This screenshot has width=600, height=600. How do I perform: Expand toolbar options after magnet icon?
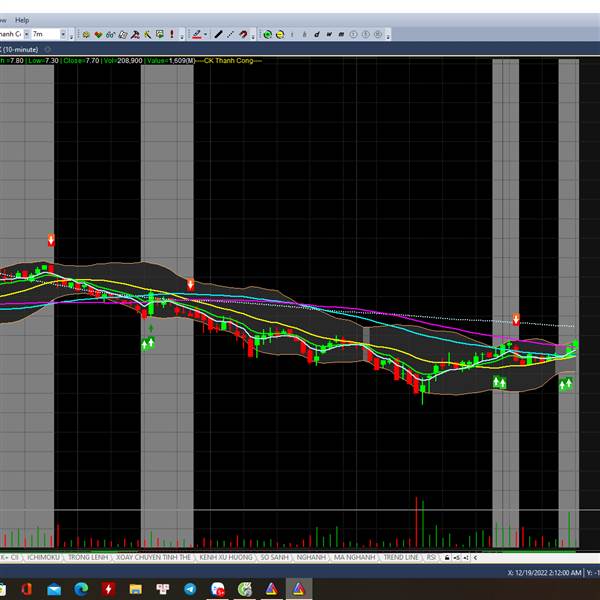[253, 36]
